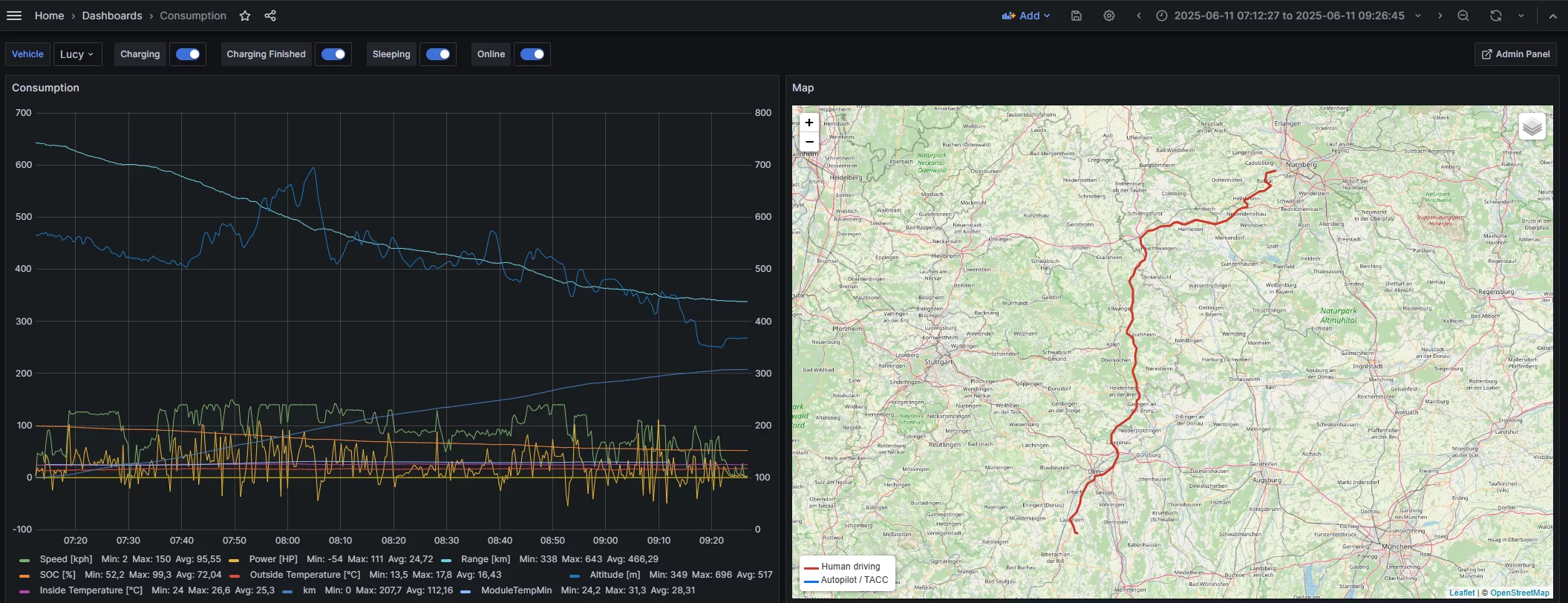Toggle the Online switch

pyautogui.click(x=532, y=54)
